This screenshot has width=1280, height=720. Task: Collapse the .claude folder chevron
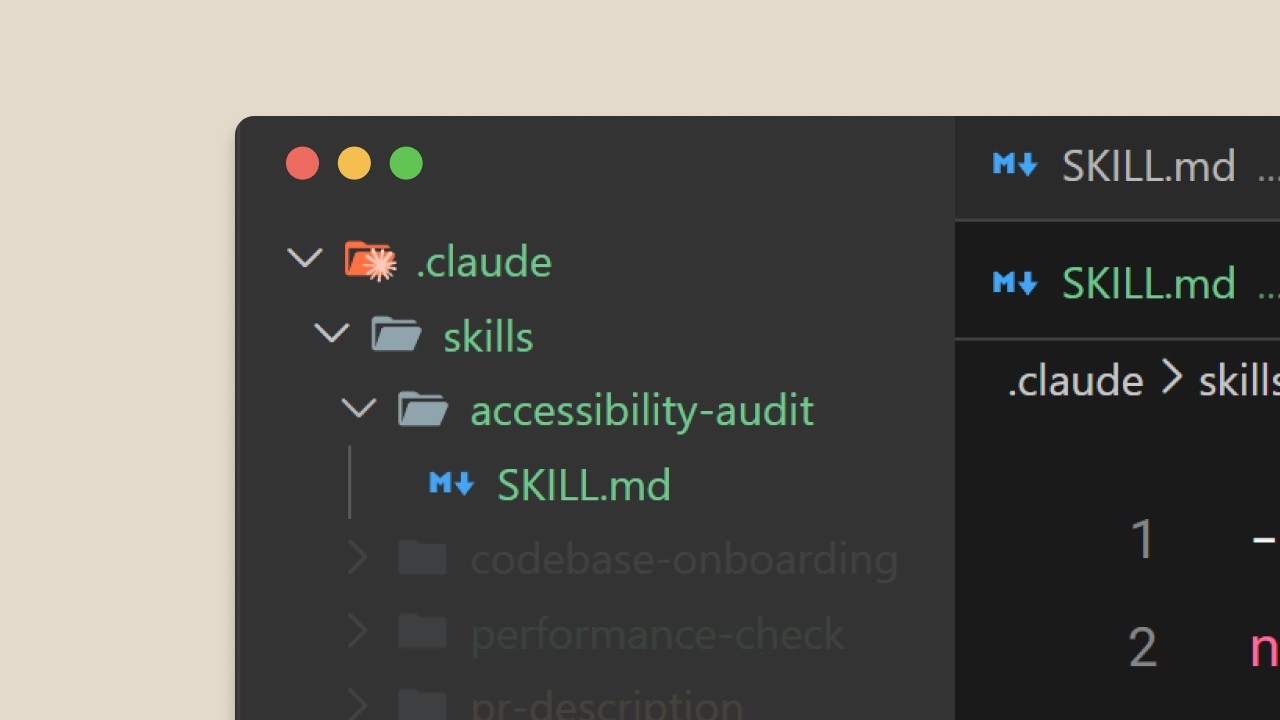click(304, 259)
